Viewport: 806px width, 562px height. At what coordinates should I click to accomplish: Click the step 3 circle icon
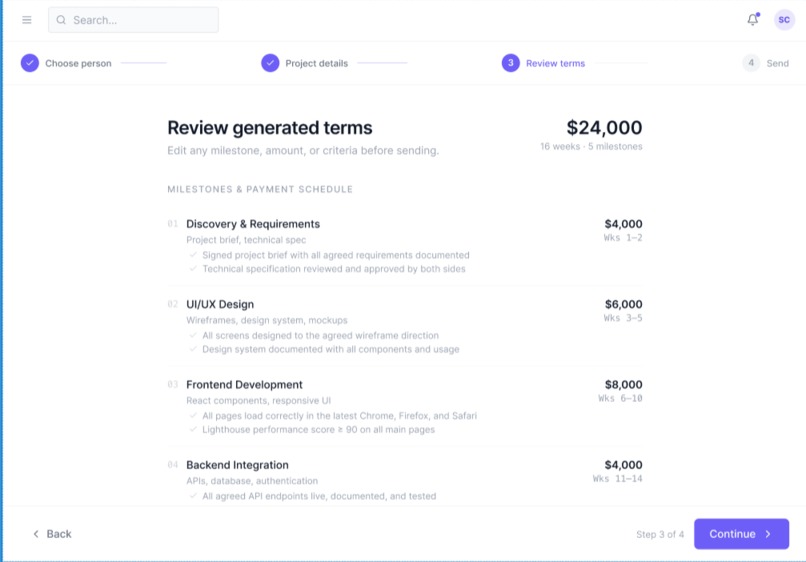point(510,63)
